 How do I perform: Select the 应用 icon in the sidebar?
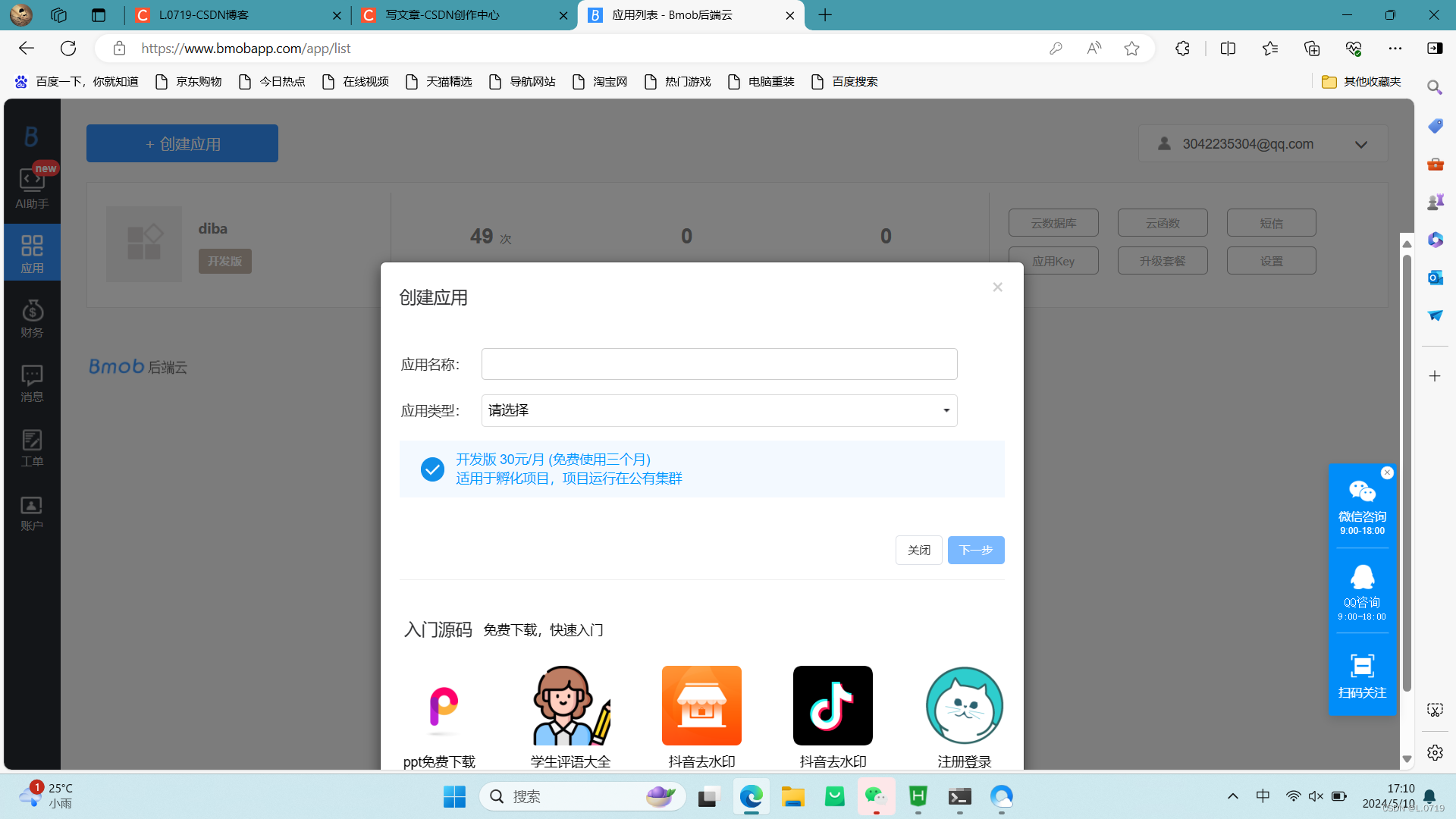31,252
